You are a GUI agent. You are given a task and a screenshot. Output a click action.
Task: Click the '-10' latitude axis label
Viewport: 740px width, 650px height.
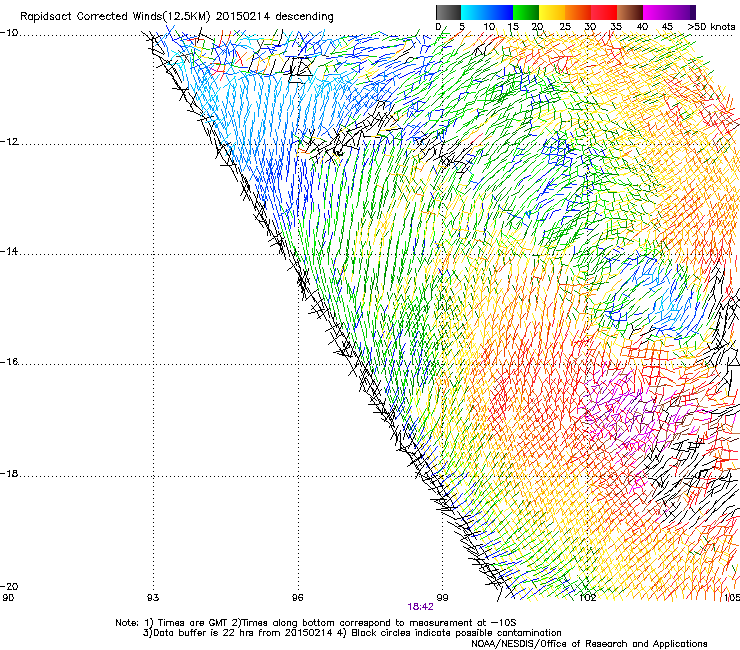(x=9, y=33)
